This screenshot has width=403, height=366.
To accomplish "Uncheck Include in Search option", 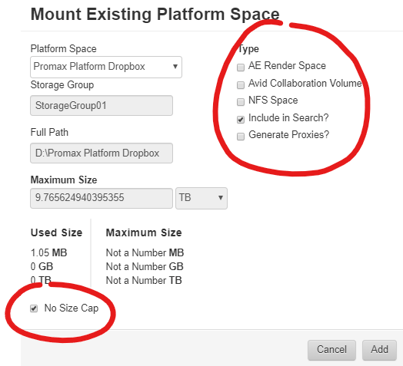I will pos(240,119).
